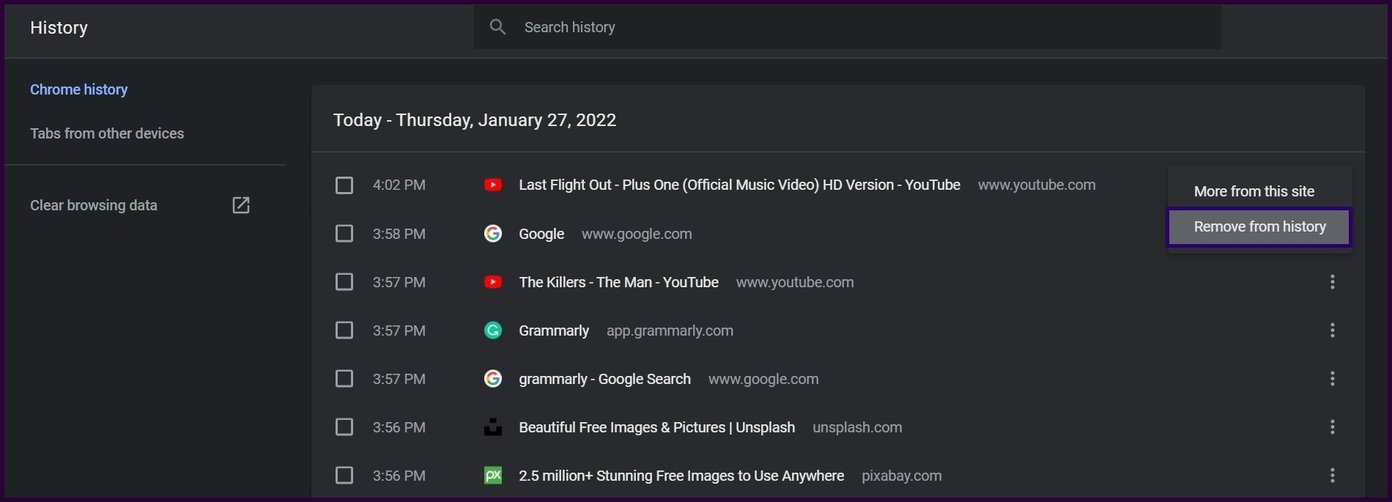Click the Unsplash favicon icon
This screenshot has width=1392, height=502.
pos(493,427)
